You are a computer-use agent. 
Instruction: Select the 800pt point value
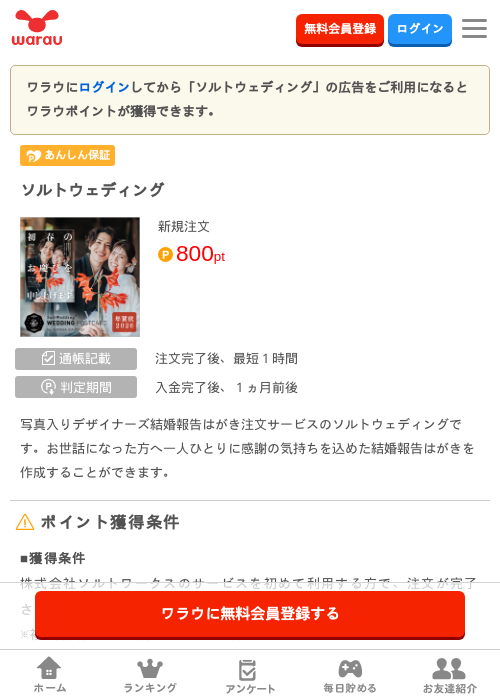pyautogui.click(x=200, y=254)
